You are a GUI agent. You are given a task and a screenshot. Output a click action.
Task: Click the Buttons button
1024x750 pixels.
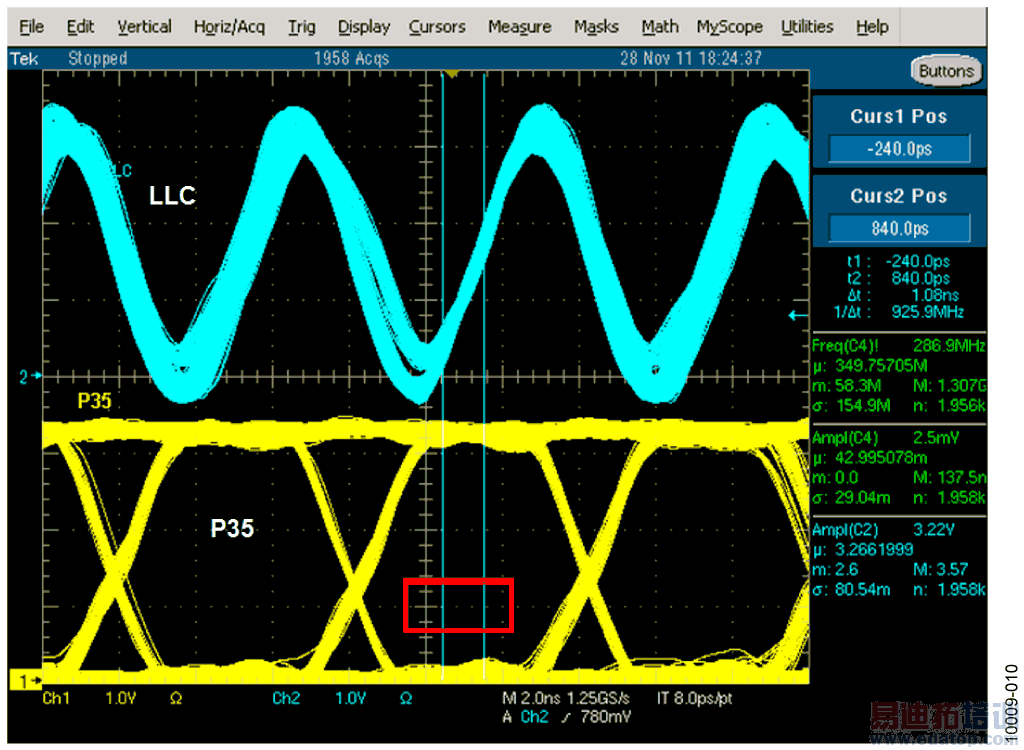pos(946,71)
